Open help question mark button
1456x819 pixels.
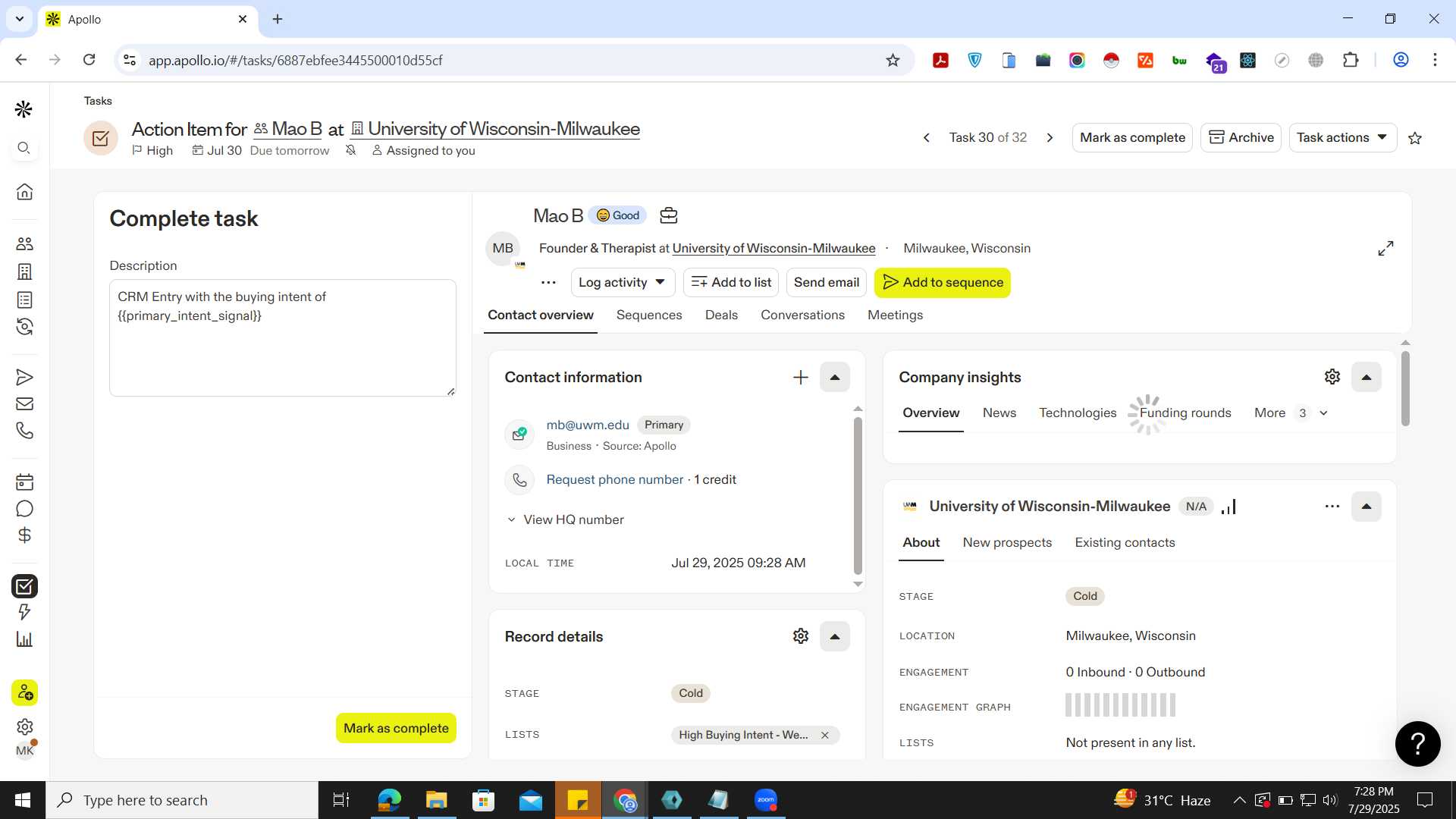(x=1417, y=744)
